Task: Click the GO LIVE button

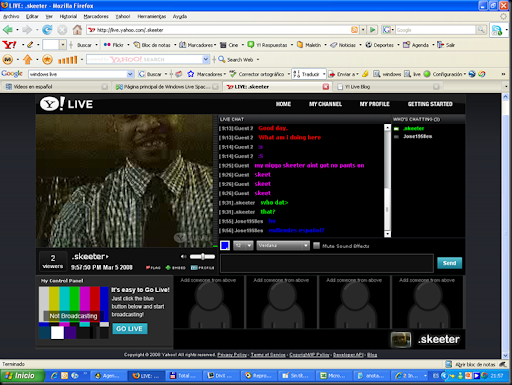Action: pyautogui.click(x=130, y=329)
